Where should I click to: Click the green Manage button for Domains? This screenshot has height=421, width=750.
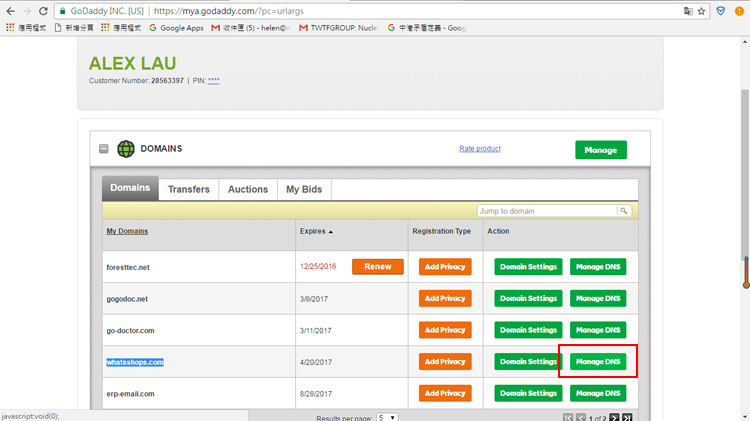pos(601,150)
